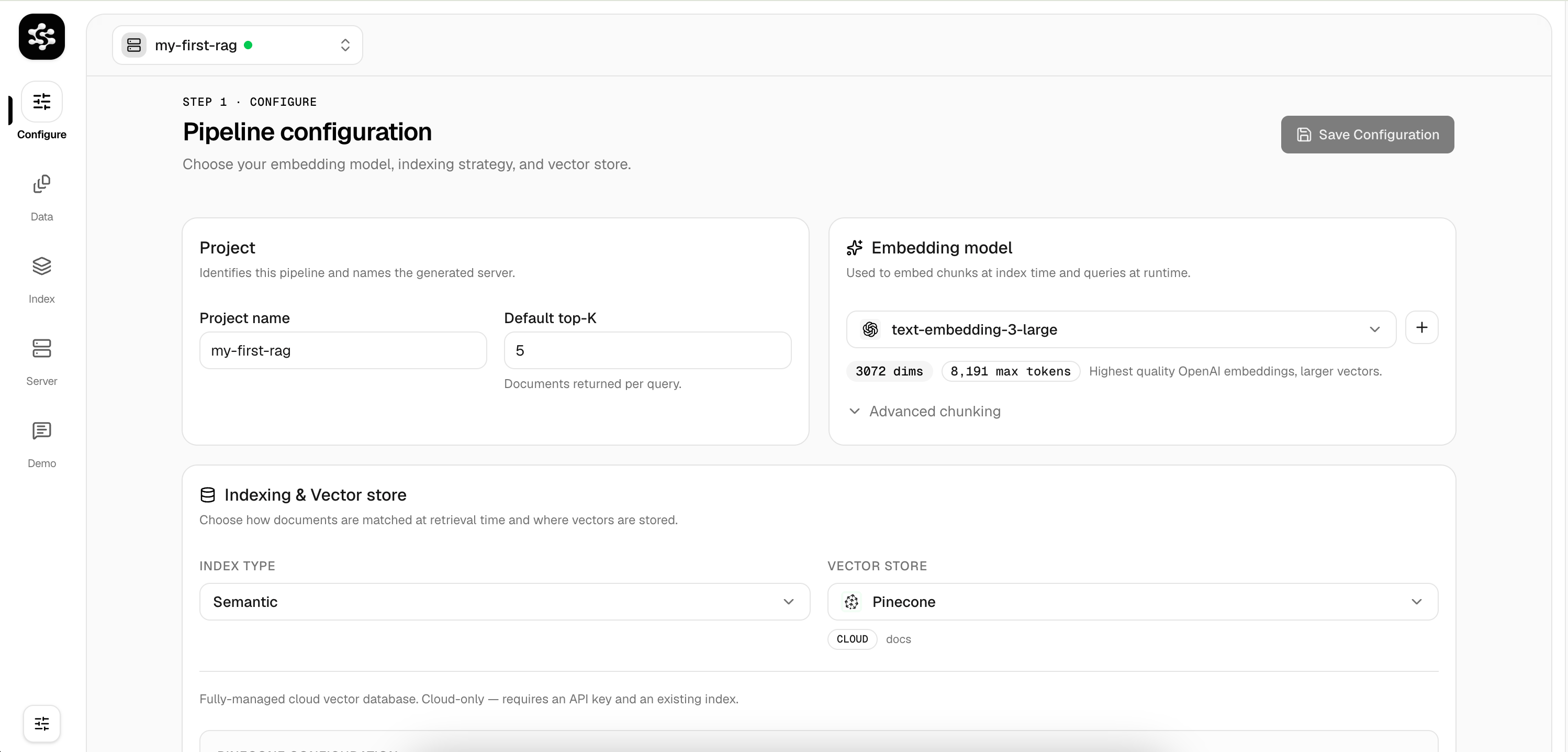The image size is (1568, 752).
Task: Click the Pinecone logo icon
Action: pos(852,602)
